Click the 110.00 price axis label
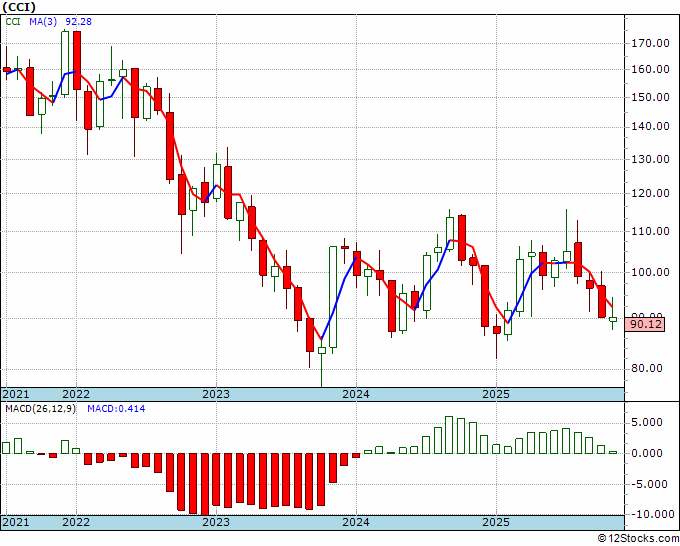 click(650, 231)
